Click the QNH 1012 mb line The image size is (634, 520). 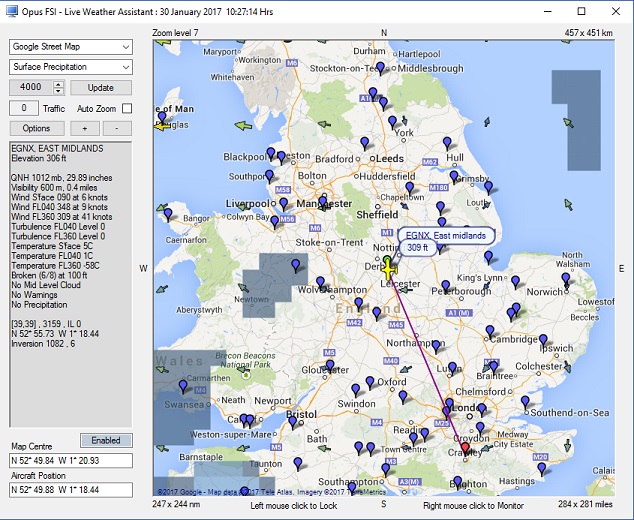coord(62,178)
